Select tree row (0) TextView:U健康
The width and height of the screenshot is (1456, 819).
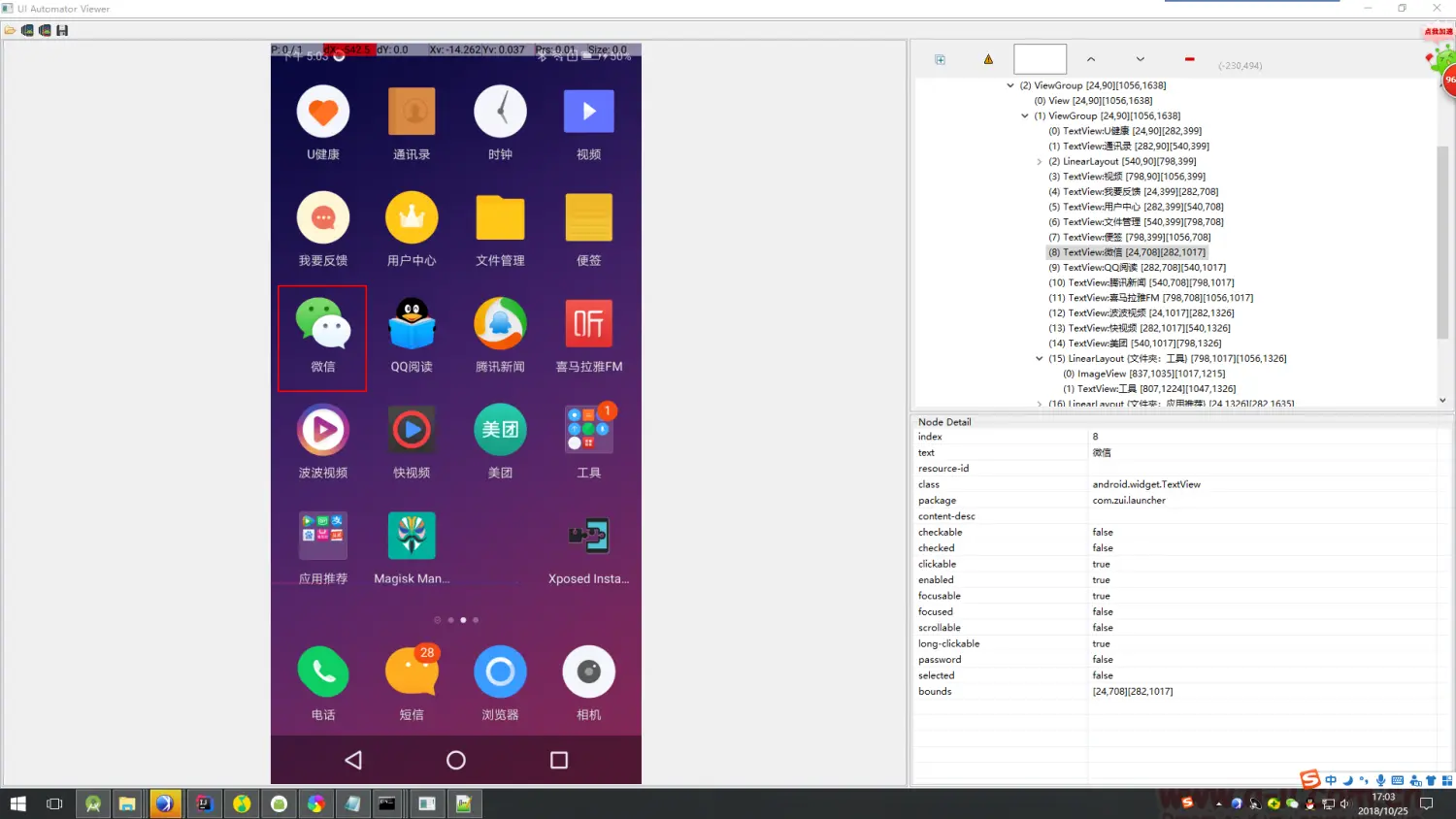click(x=1125, y=131)
